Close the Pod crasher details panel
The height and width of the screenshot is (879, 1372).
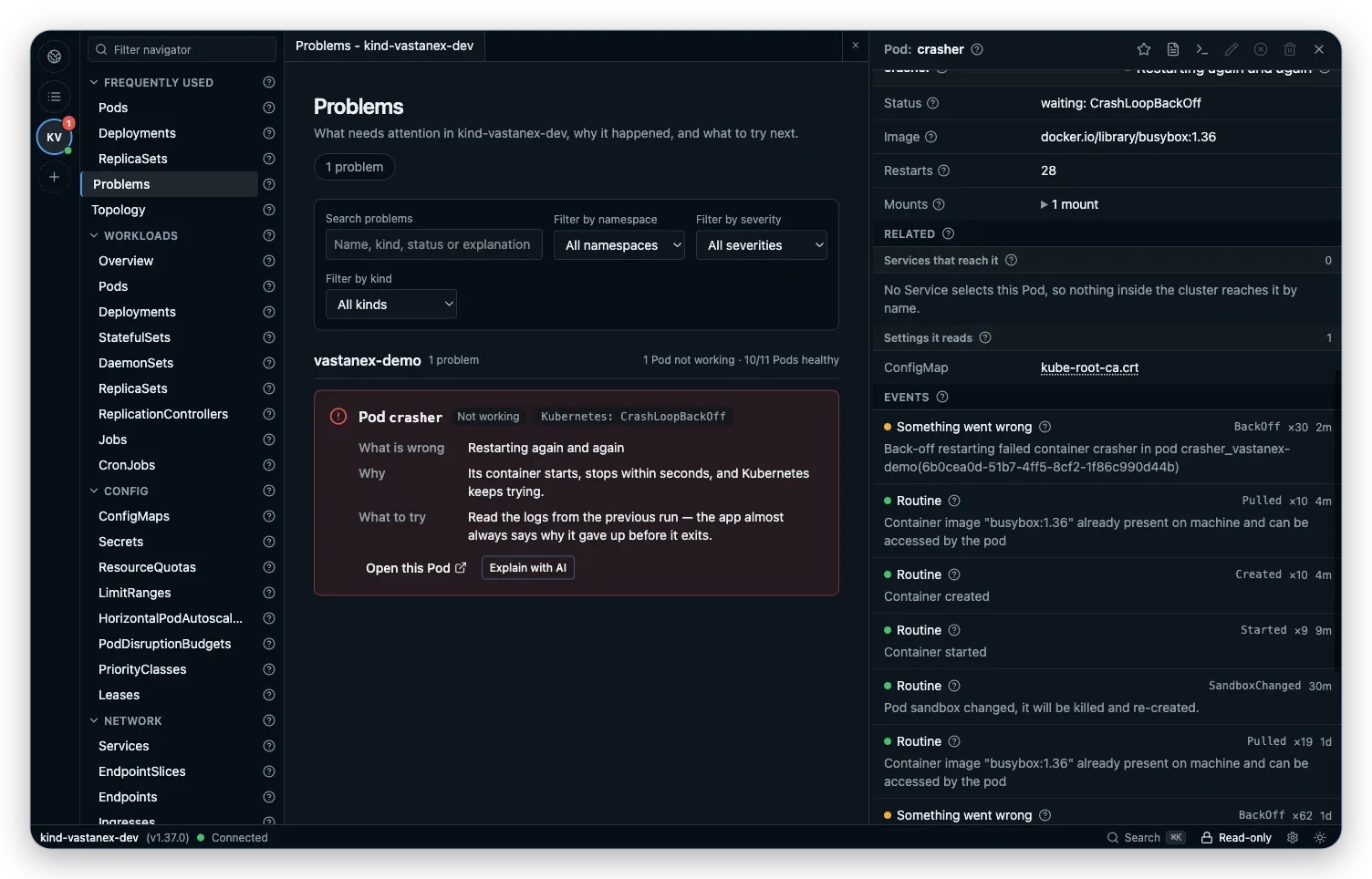coord(1319,49)
